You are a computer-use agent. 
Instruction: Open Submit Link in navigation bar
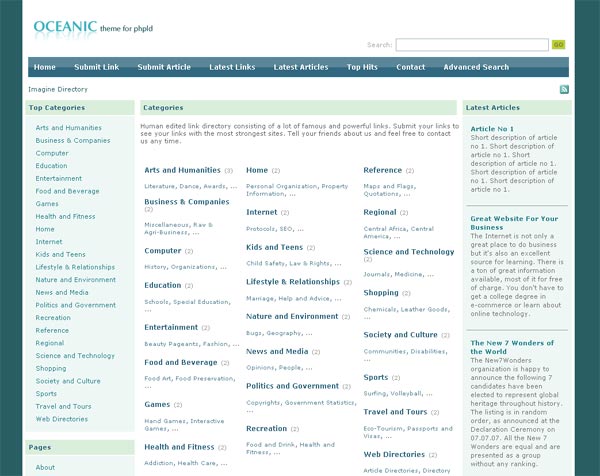pos(96,67)
